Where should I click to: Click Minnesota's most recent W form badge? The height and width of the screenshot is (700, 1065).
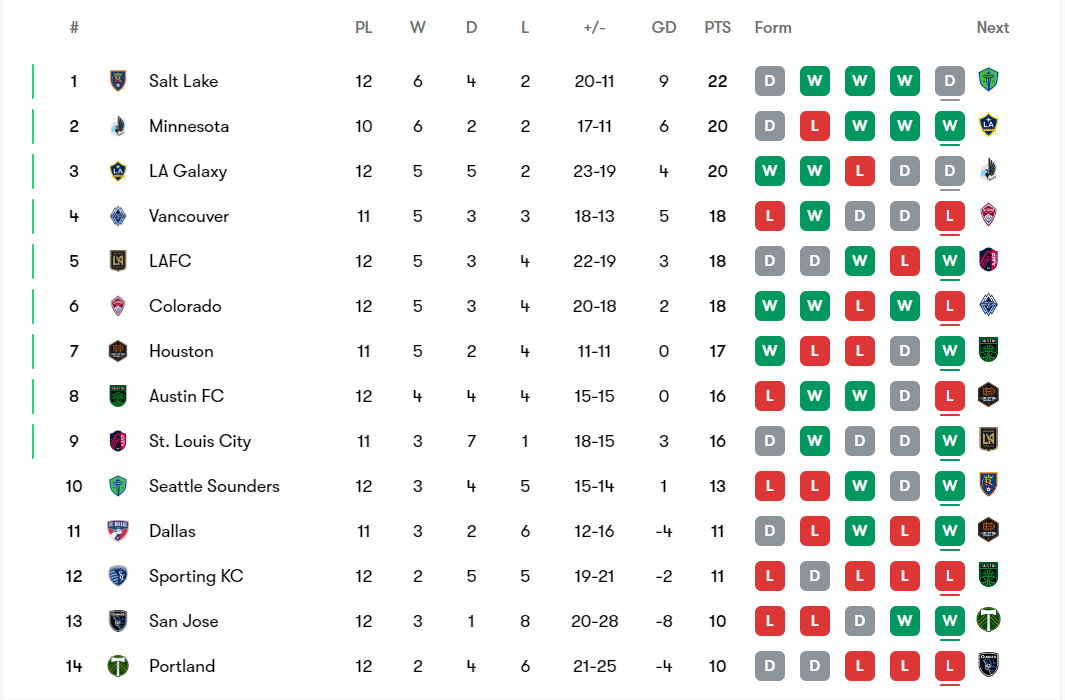click(x=949, y=126)
